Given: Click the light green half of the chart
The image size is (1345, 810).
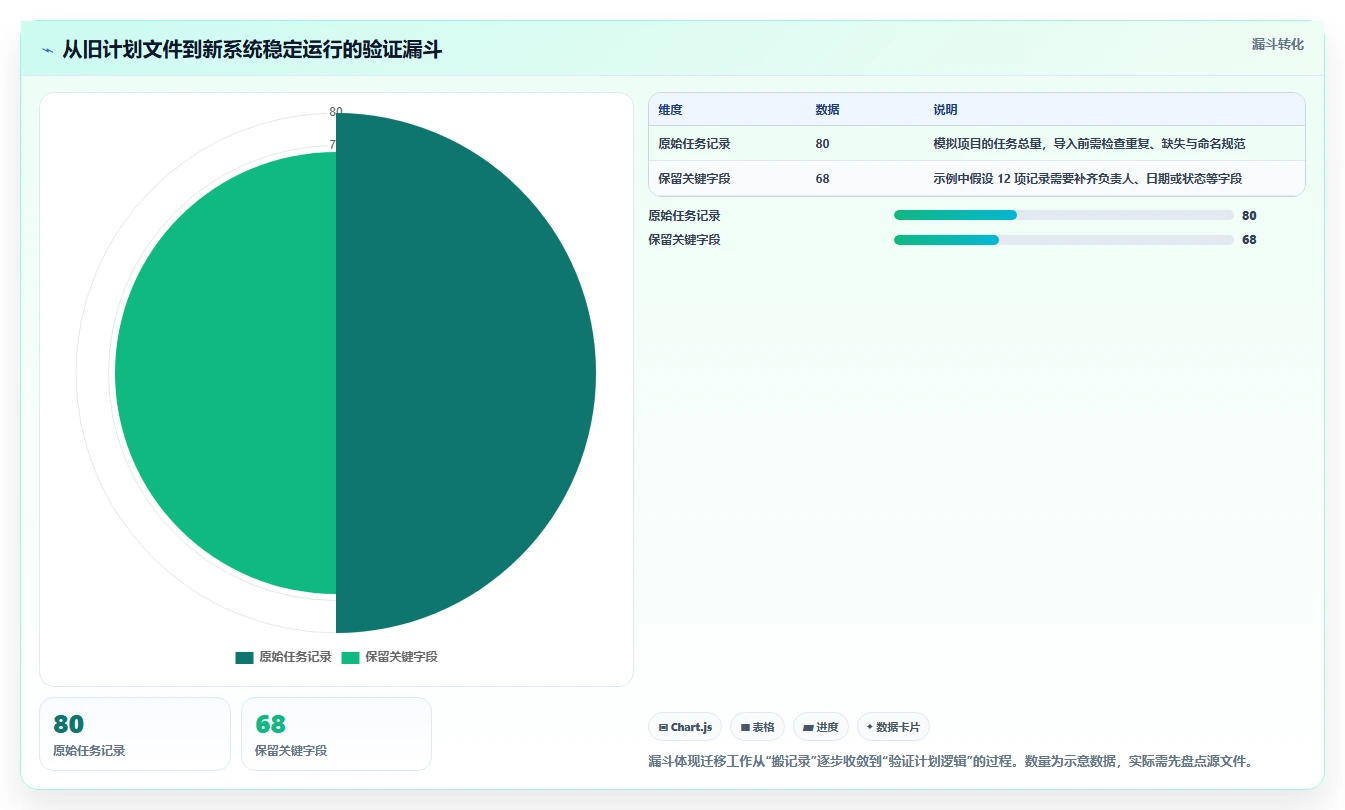Looking at the screenshot, I should (226, 373).
